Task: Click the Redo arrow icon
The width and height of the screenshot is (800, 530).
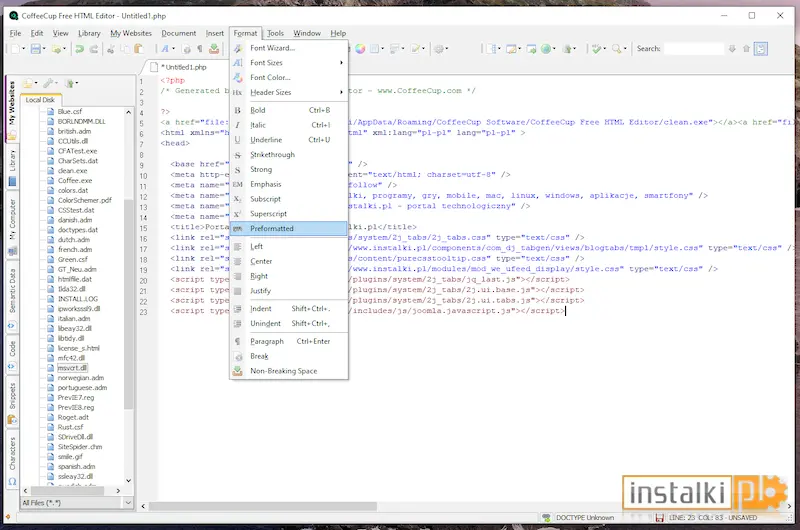Action: pos(94,49)
